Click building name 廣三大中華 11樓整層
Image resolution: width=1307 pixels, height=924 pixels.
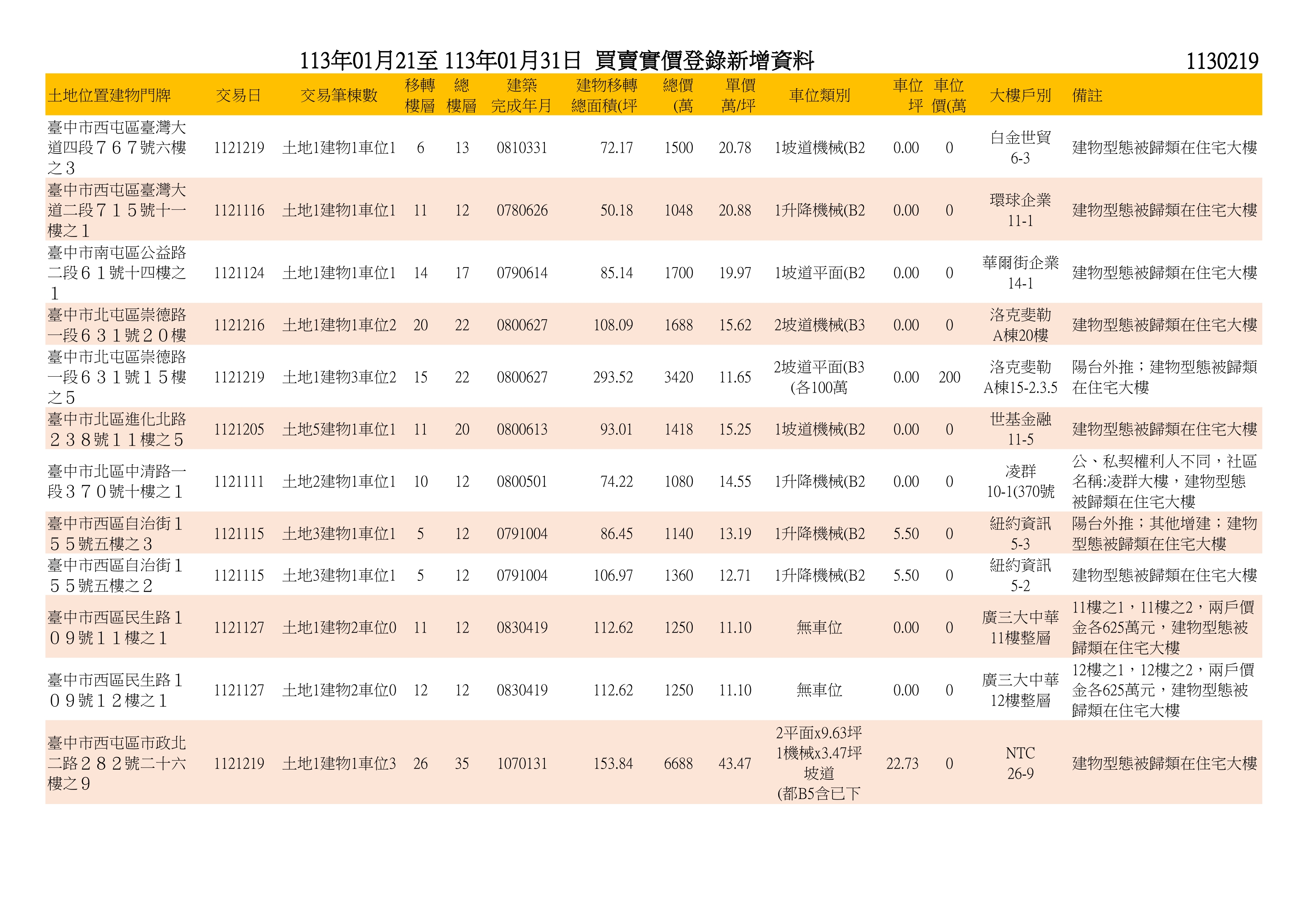(1020, 627)
